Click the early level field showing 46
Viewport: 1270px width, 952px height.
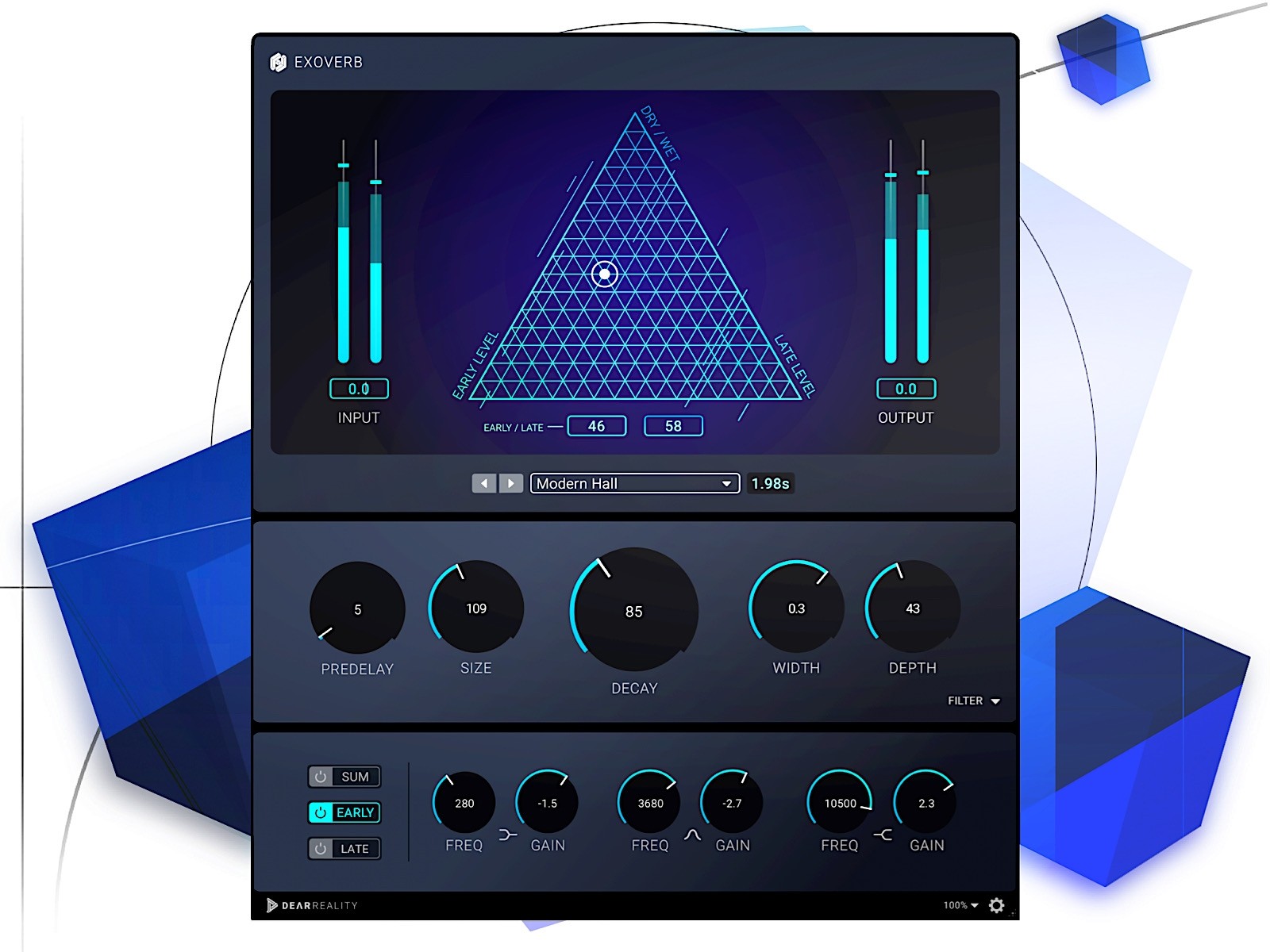[x=597, y=426]
